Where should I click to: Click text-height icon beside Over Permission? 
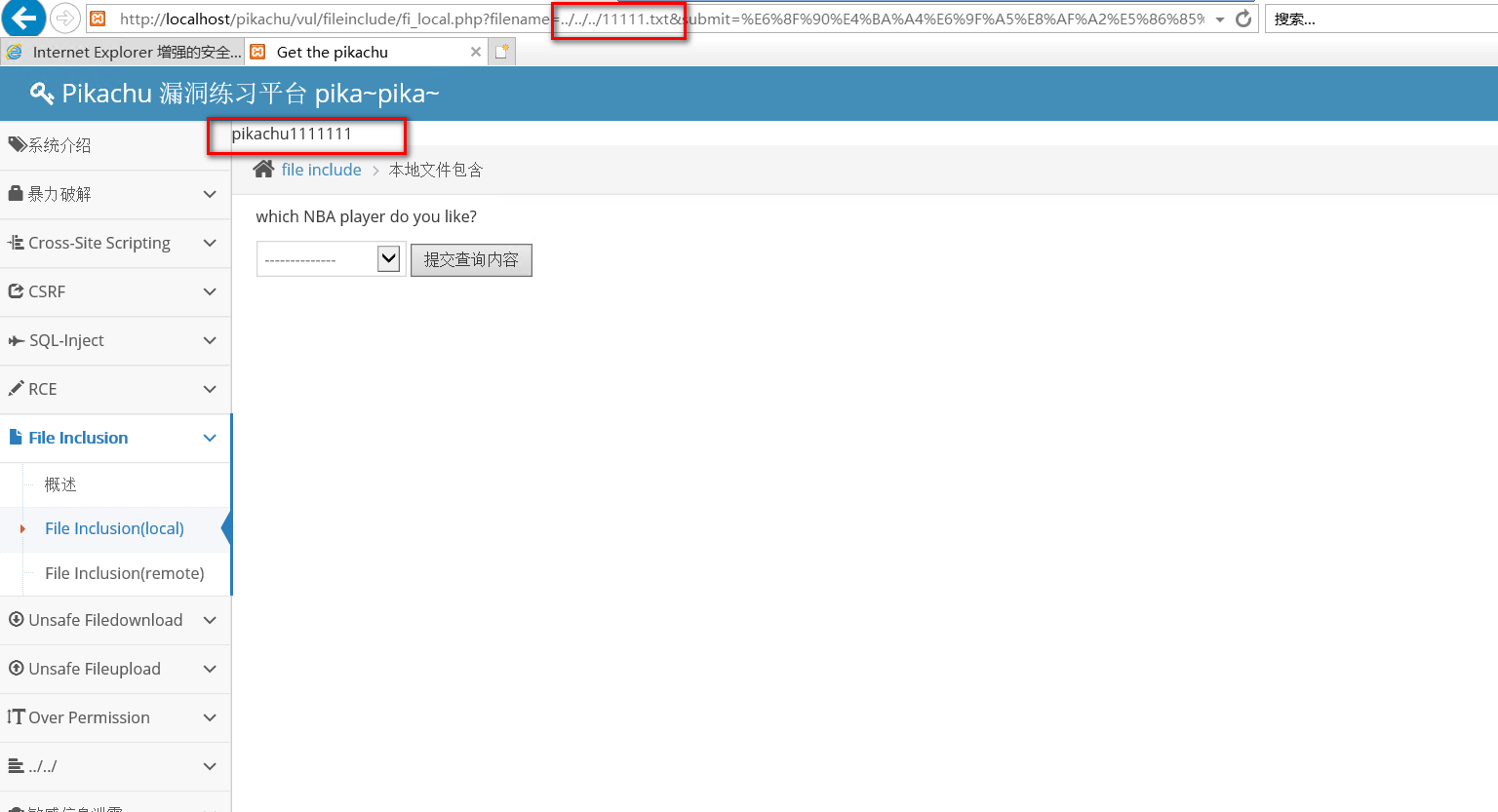[x=16, y=716]
